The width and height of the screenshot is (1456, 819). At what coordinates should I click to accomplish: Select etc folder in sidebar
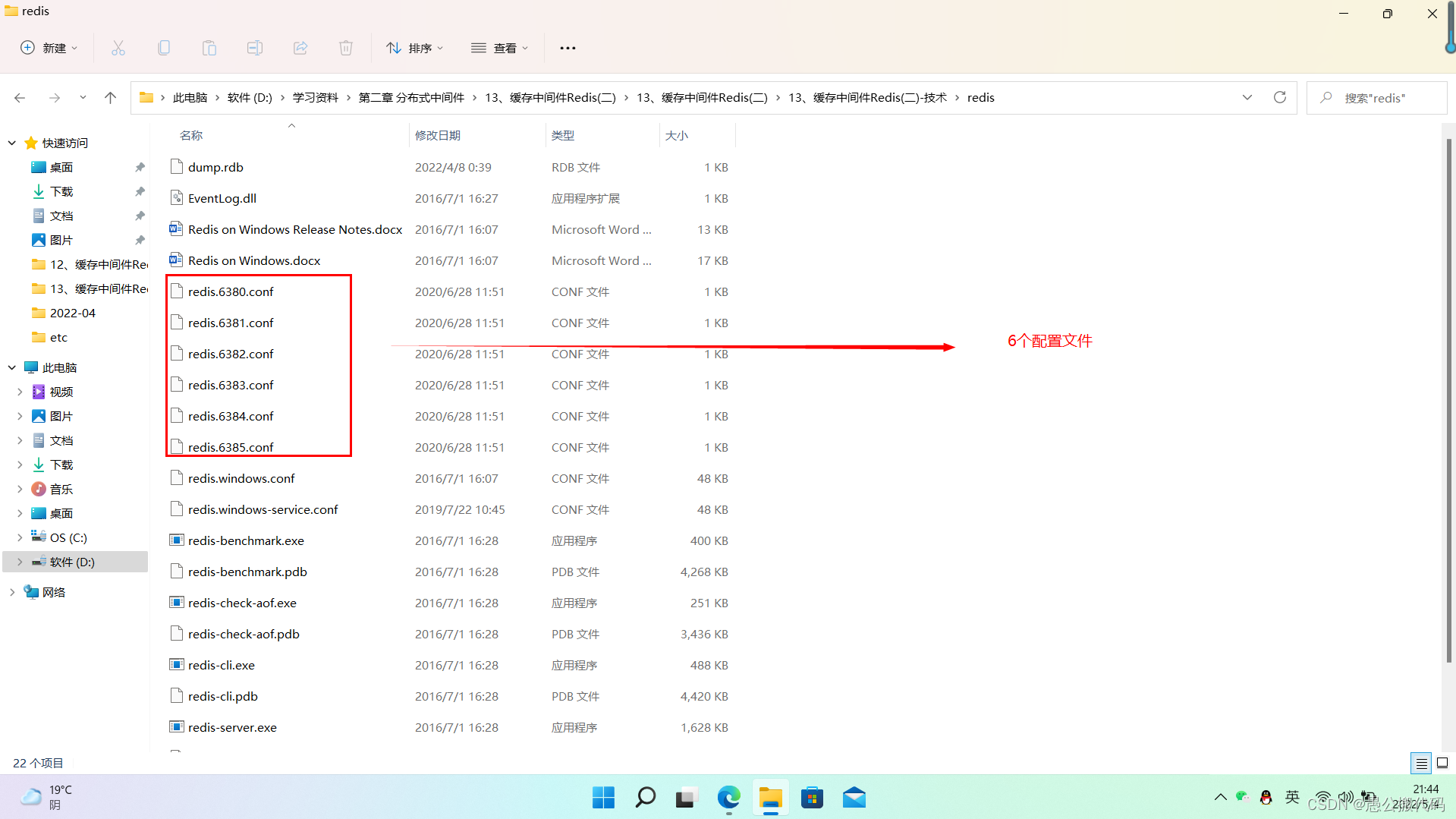(58, 337)
